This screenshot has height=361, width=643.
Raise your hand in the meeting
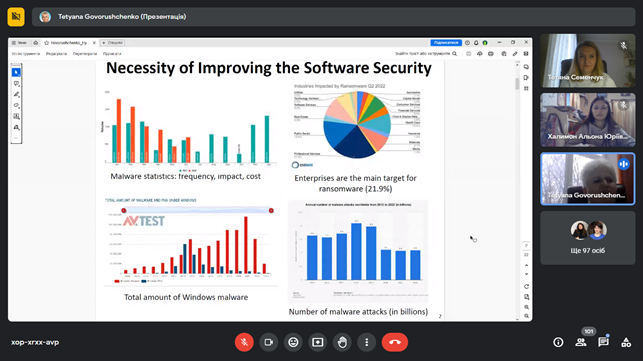click(342, 342)
